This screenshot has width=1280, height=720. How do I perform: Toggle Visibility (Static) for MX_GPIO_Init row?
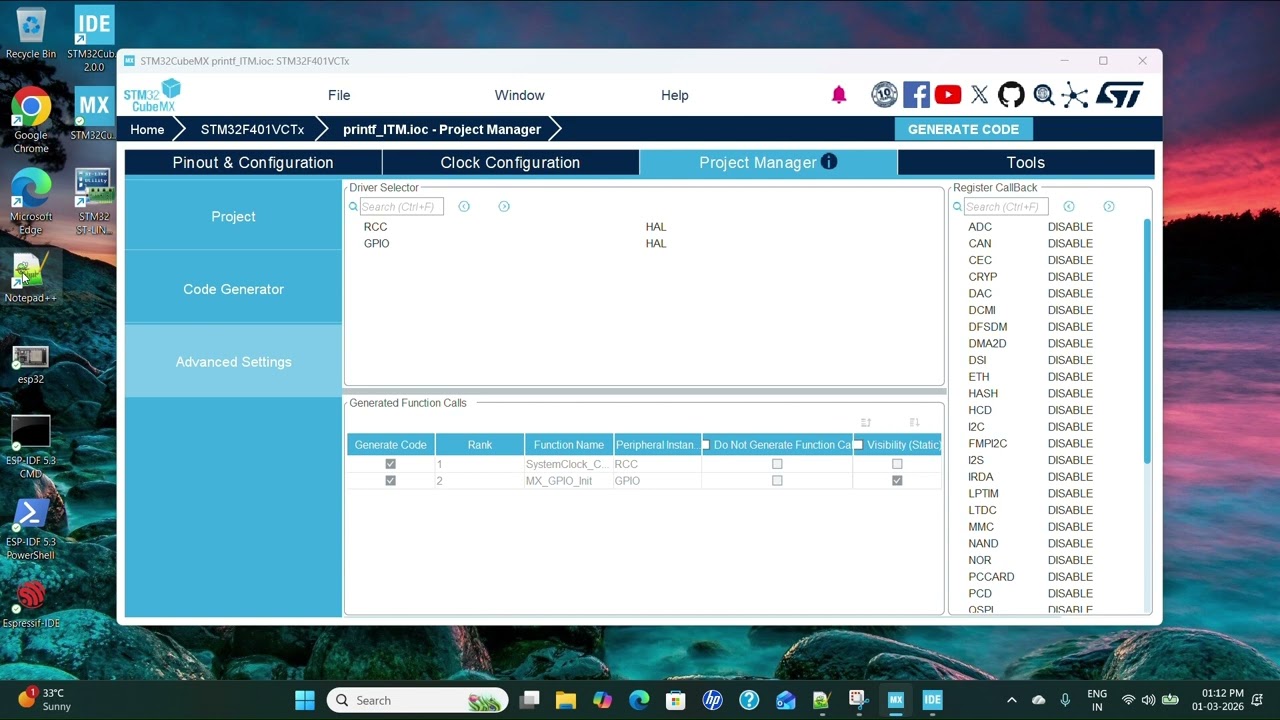click(x=897, y=481)
